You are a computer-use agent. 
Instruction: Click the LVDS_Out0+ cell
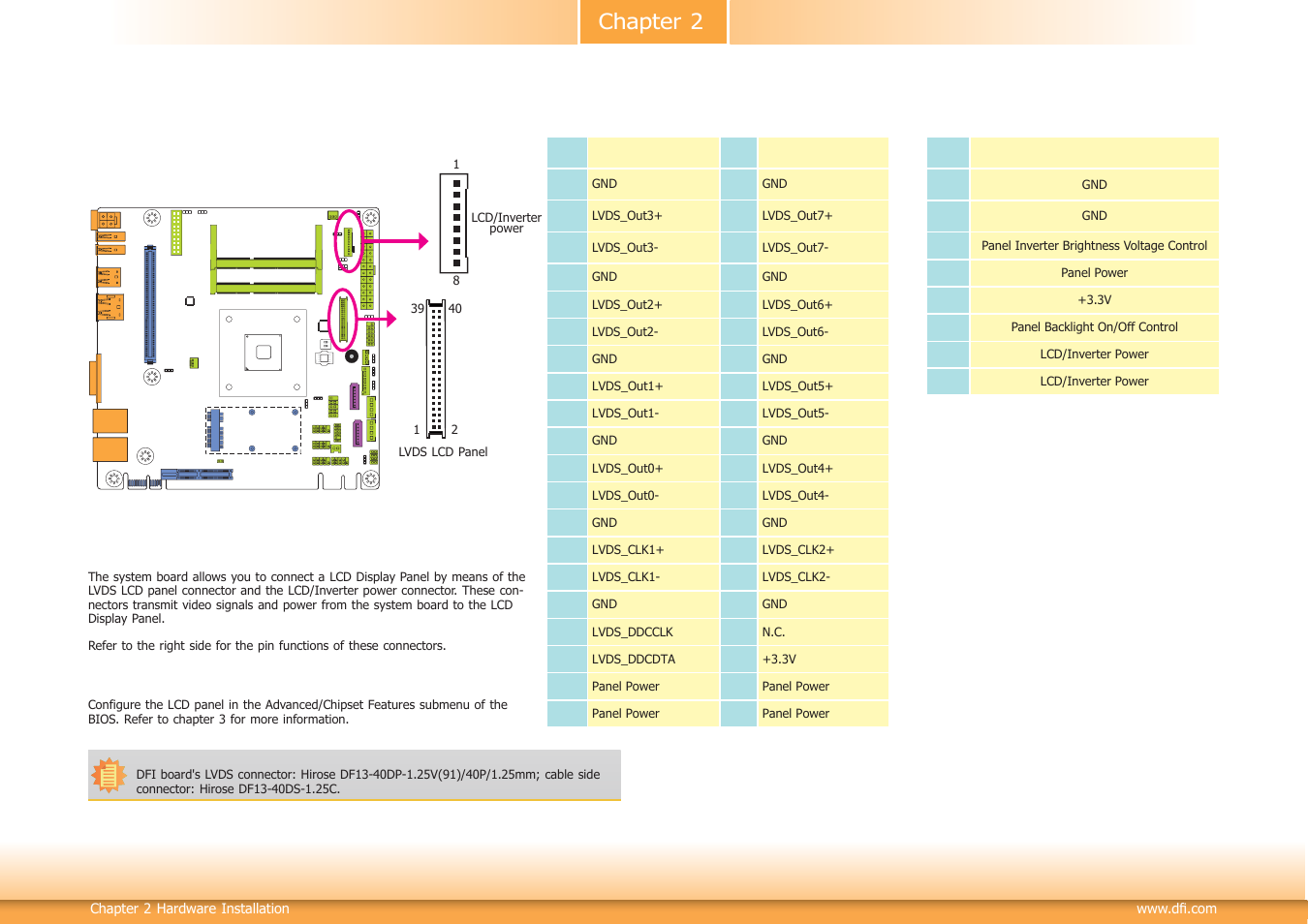pos(653,469)
